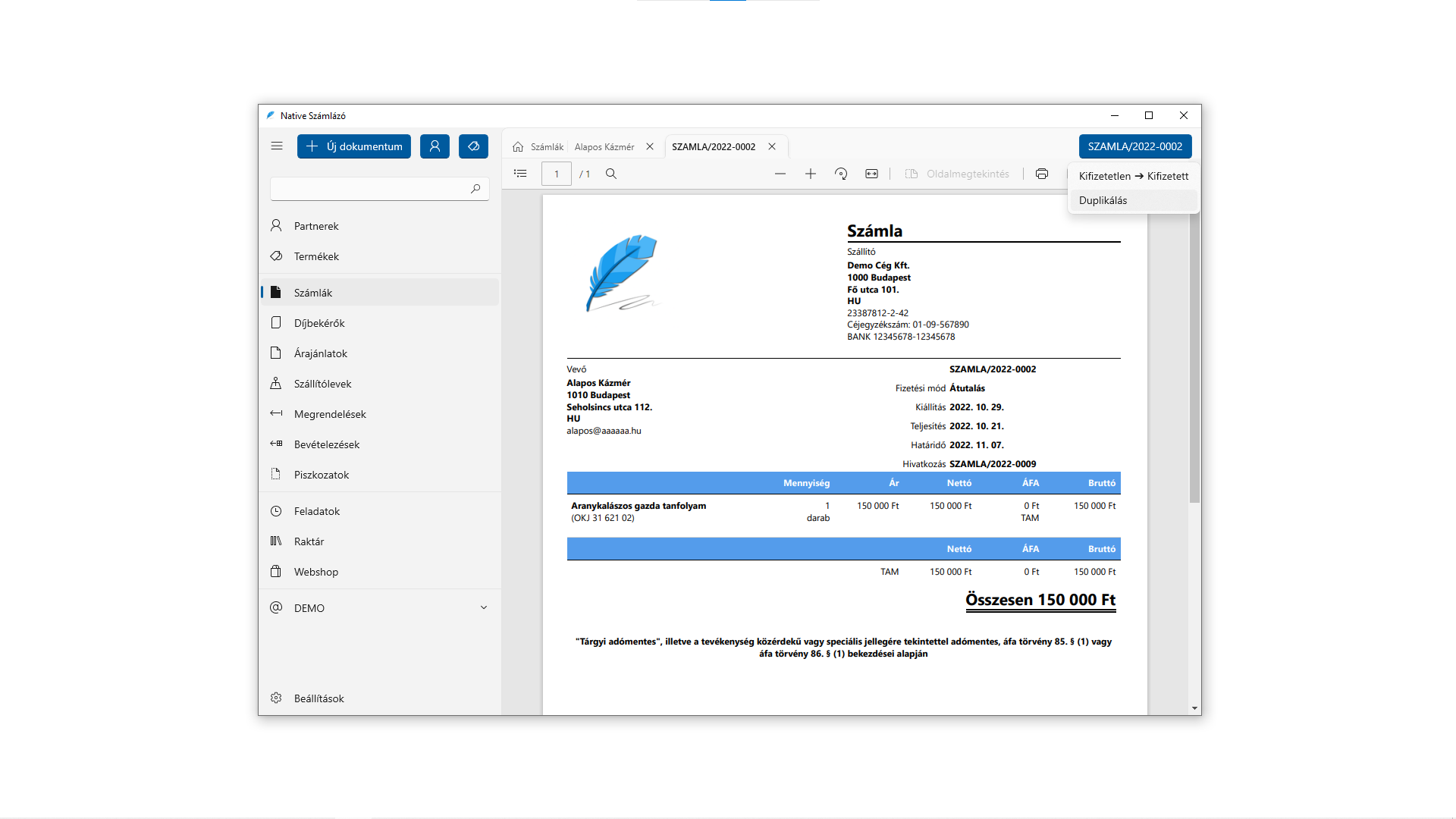Click the Új dokumentum button
The height and width of the screenshot is (819, 1456).
point(354,146)
